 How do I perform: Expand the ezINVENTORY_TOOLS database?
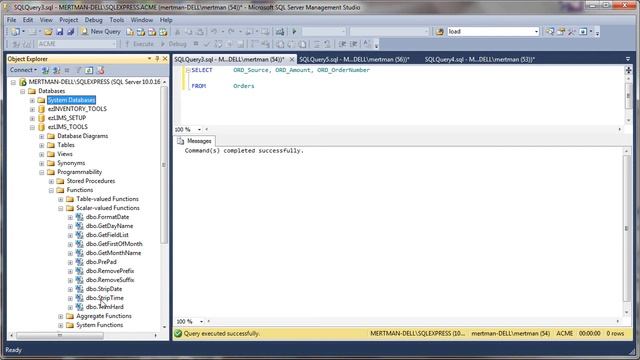tap(32, 109)
